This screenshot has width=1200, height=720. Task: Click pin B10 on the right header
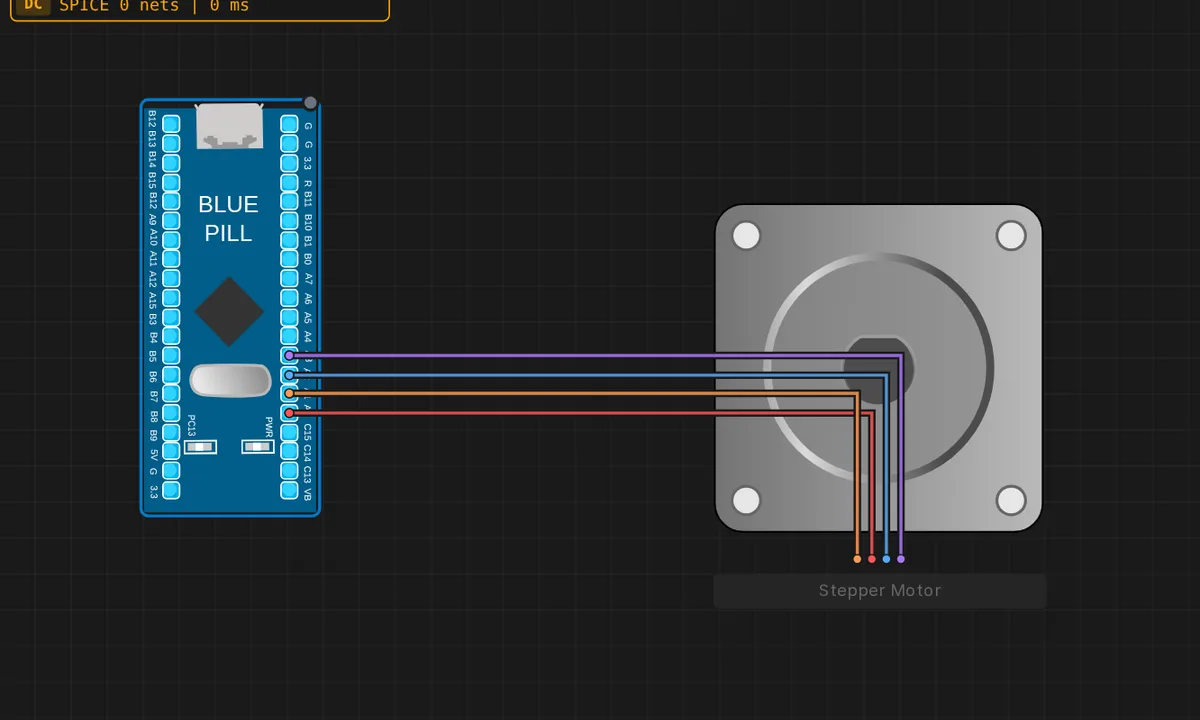pyautogui.click(x=289, y=221)
